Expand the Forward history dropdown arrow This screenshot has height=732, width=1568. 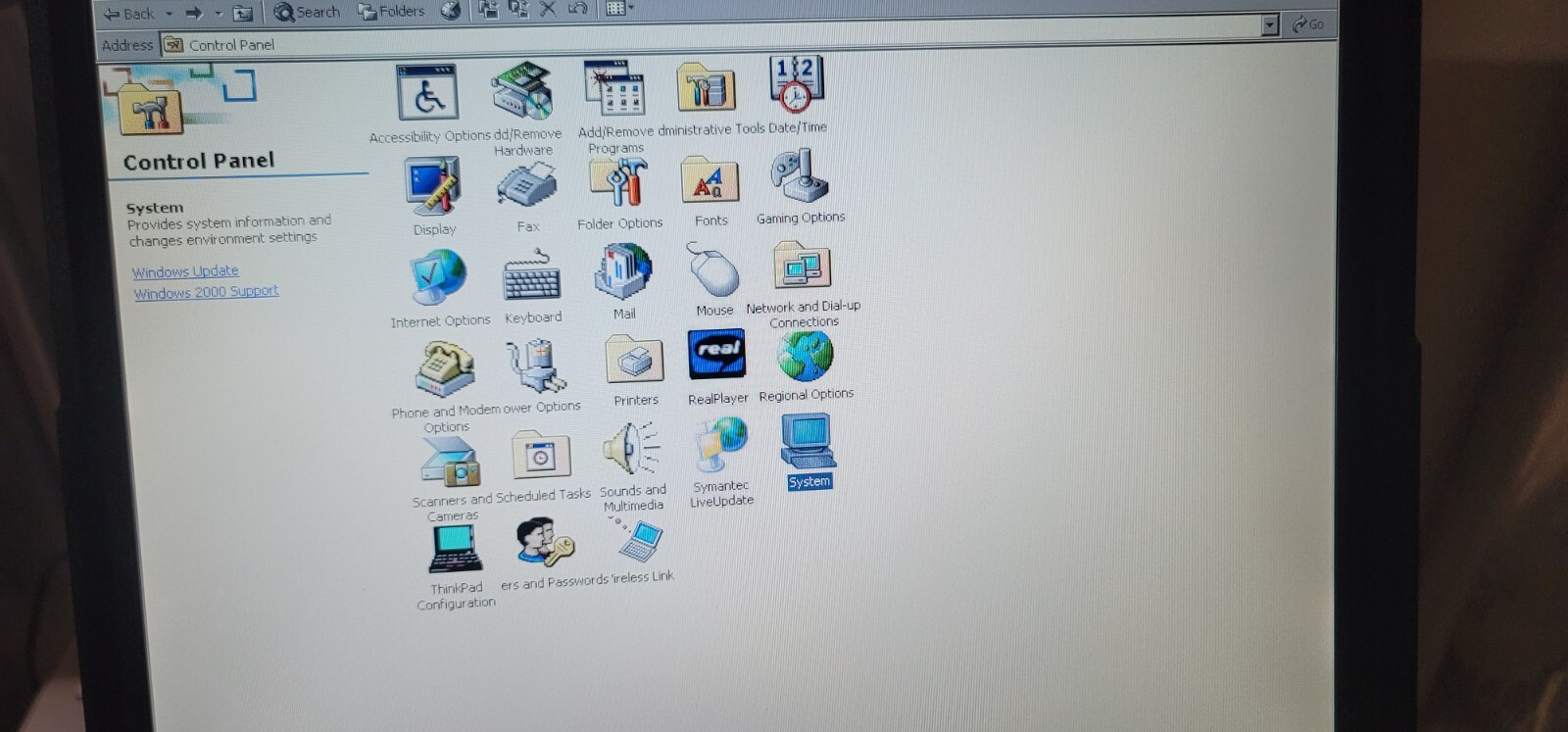pos(219,13)
